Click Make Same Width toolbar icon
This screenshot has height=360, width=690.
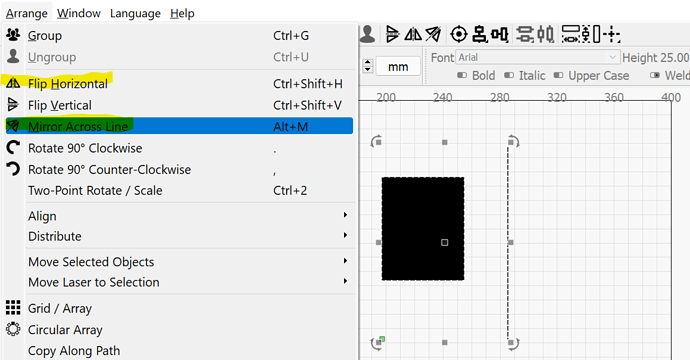[x=571, y=34]
